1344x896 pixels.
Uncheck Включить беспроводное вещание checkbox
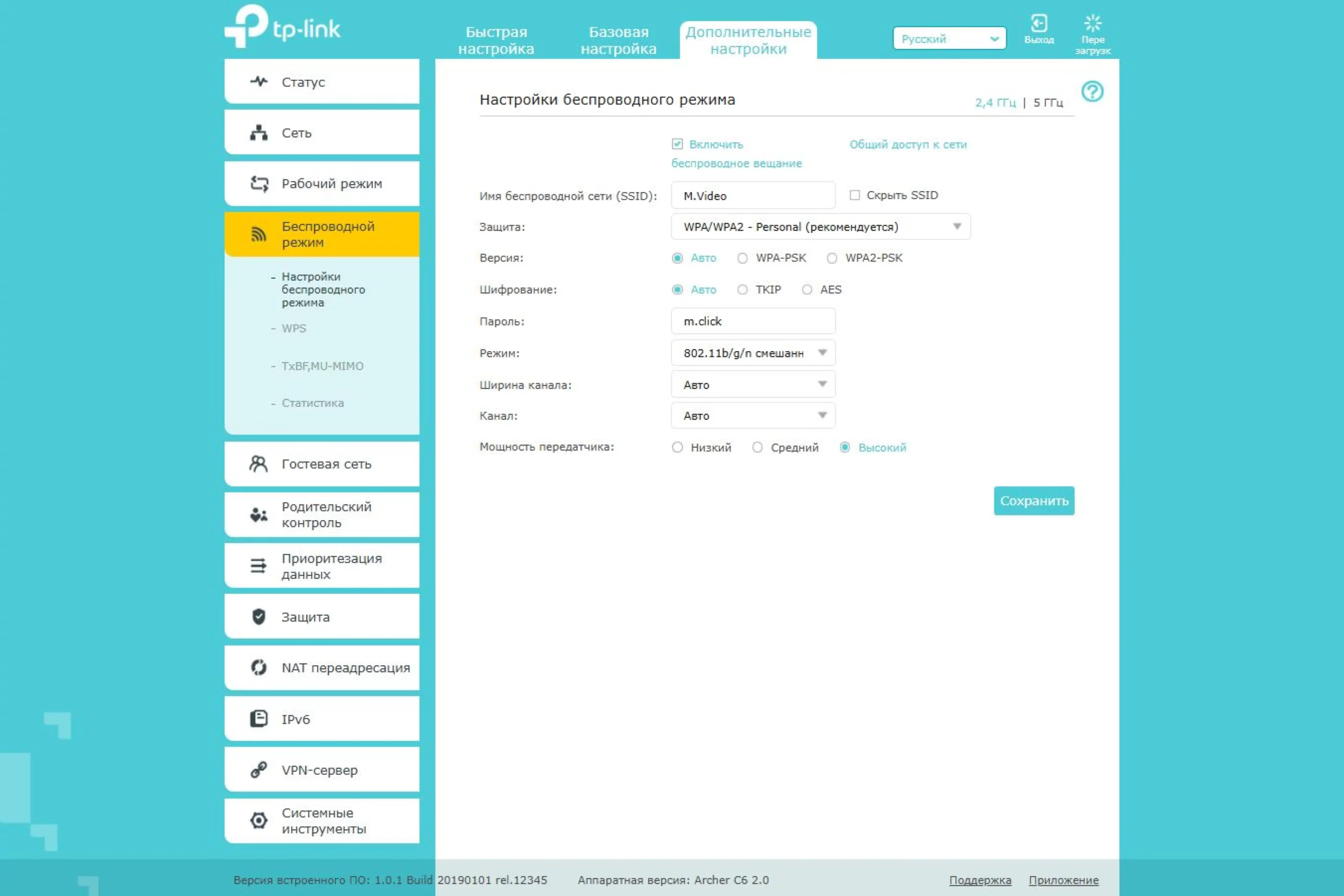[x=677, y=144]
